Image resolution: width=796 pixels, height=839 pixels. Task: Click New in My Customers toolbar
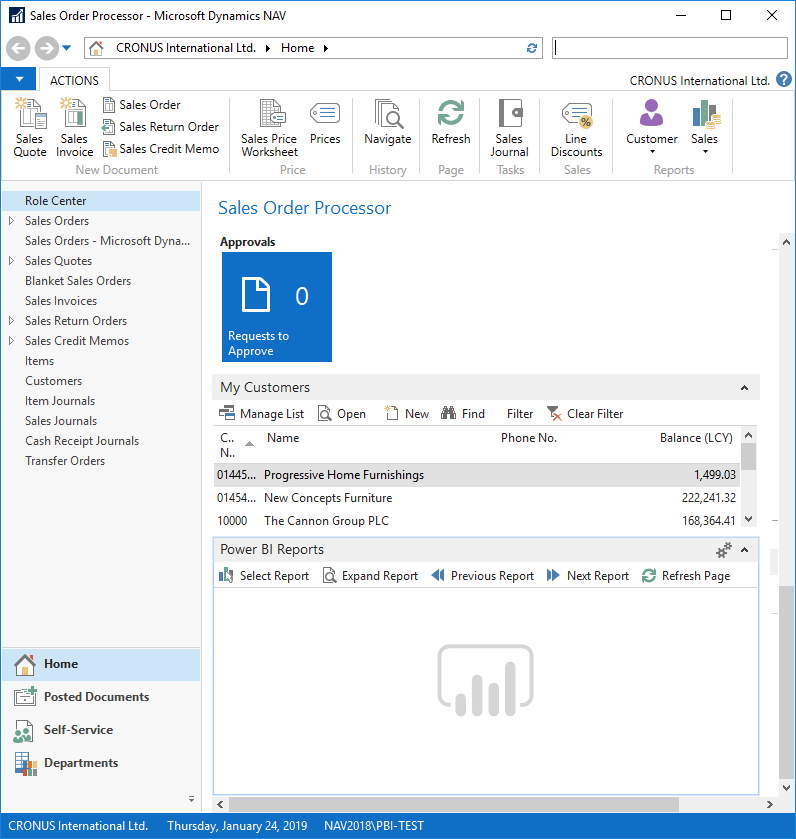pyautogui.click(x=407, y=414)
